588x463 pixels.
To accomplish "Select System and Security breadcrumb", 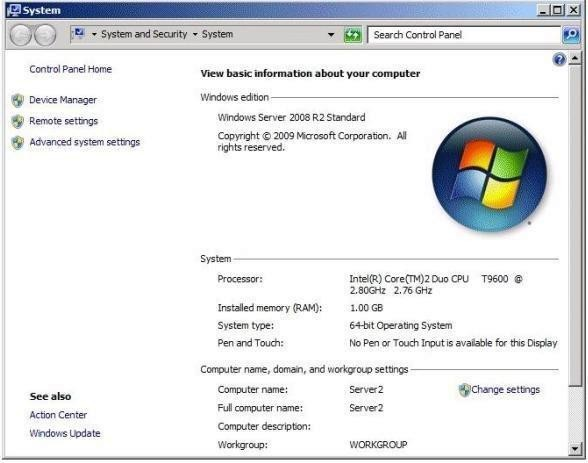I will click(x=144, y=34).
